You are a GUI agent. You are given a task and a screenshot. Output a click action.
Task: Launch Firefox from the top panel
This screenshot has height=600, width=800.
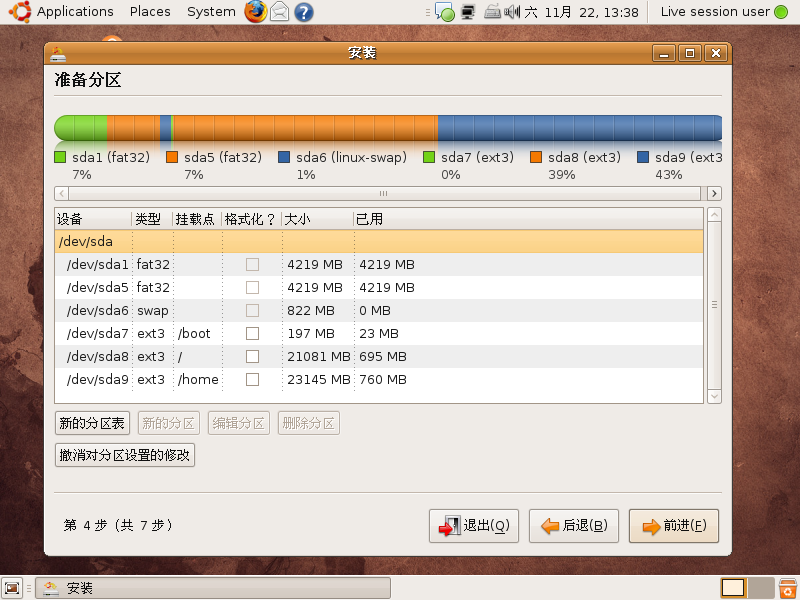pyautogui.click(x=256, y=12)
